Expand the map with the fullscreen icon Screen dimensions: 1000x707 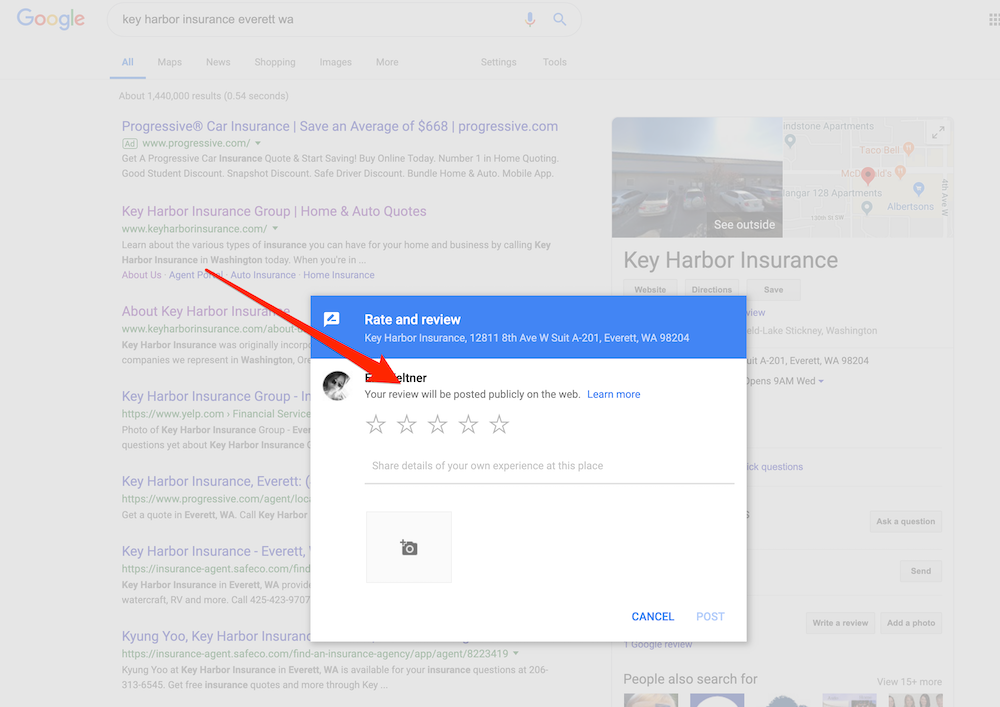coord(938,133)
